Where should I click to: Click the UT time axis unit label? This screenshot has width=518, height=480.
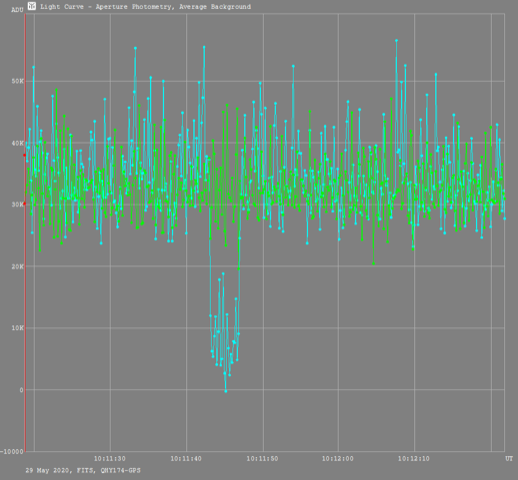[509, 459]
